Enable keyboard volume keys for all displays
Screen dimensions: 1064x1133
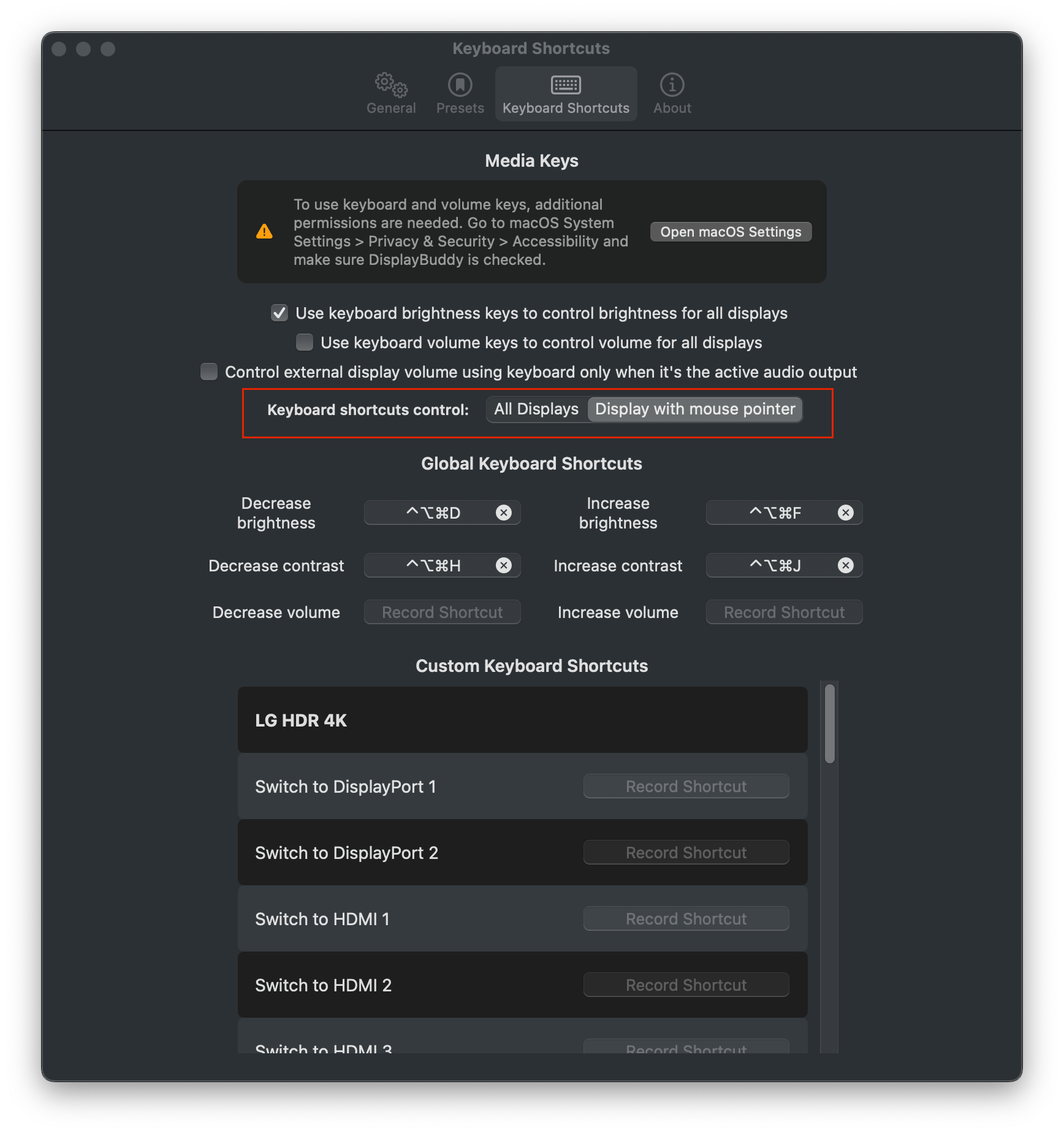tap(305, 342)
